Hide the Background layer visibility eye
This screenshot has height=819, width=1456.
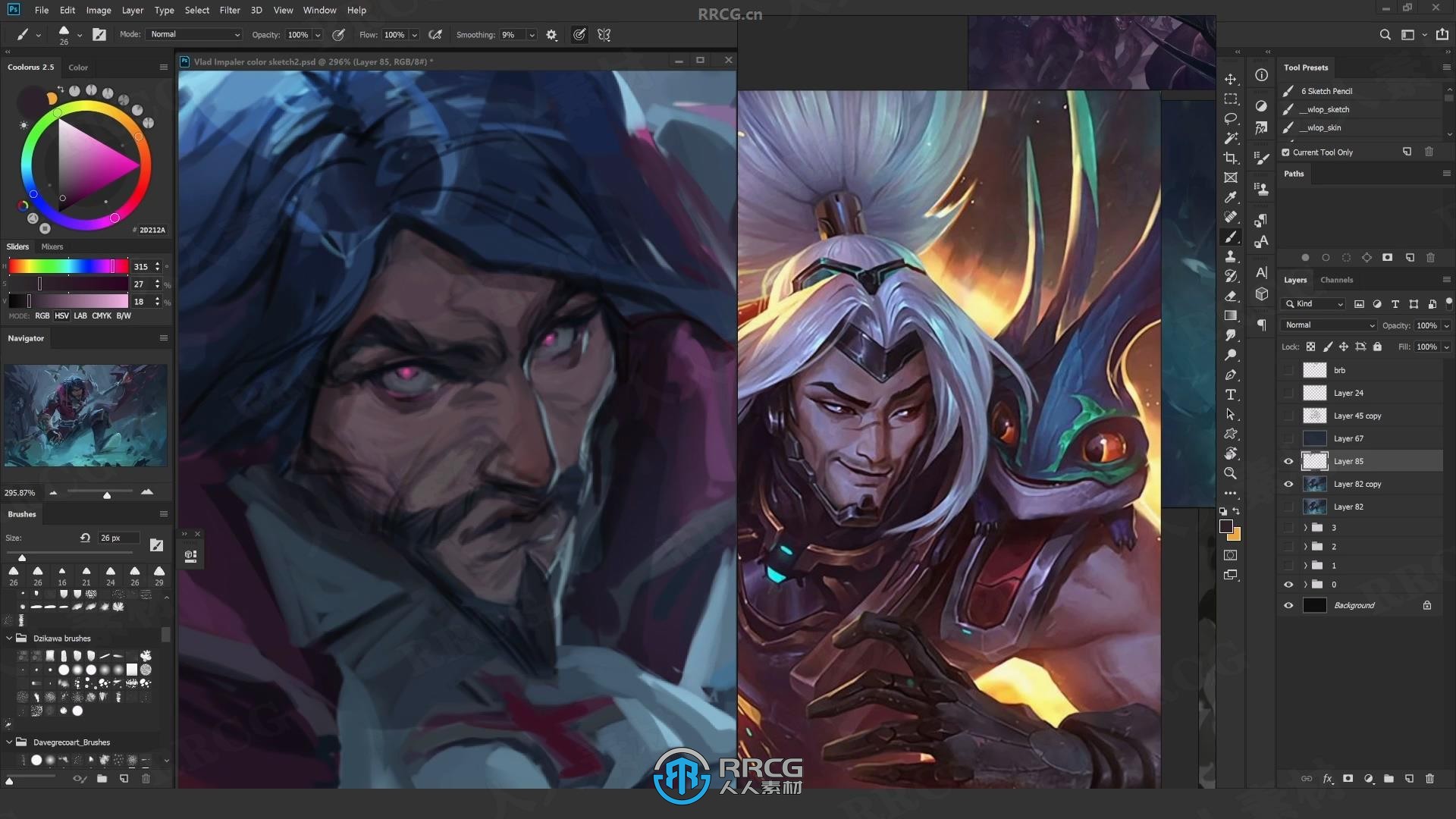pyautogui.click(x=1288, y=605)
